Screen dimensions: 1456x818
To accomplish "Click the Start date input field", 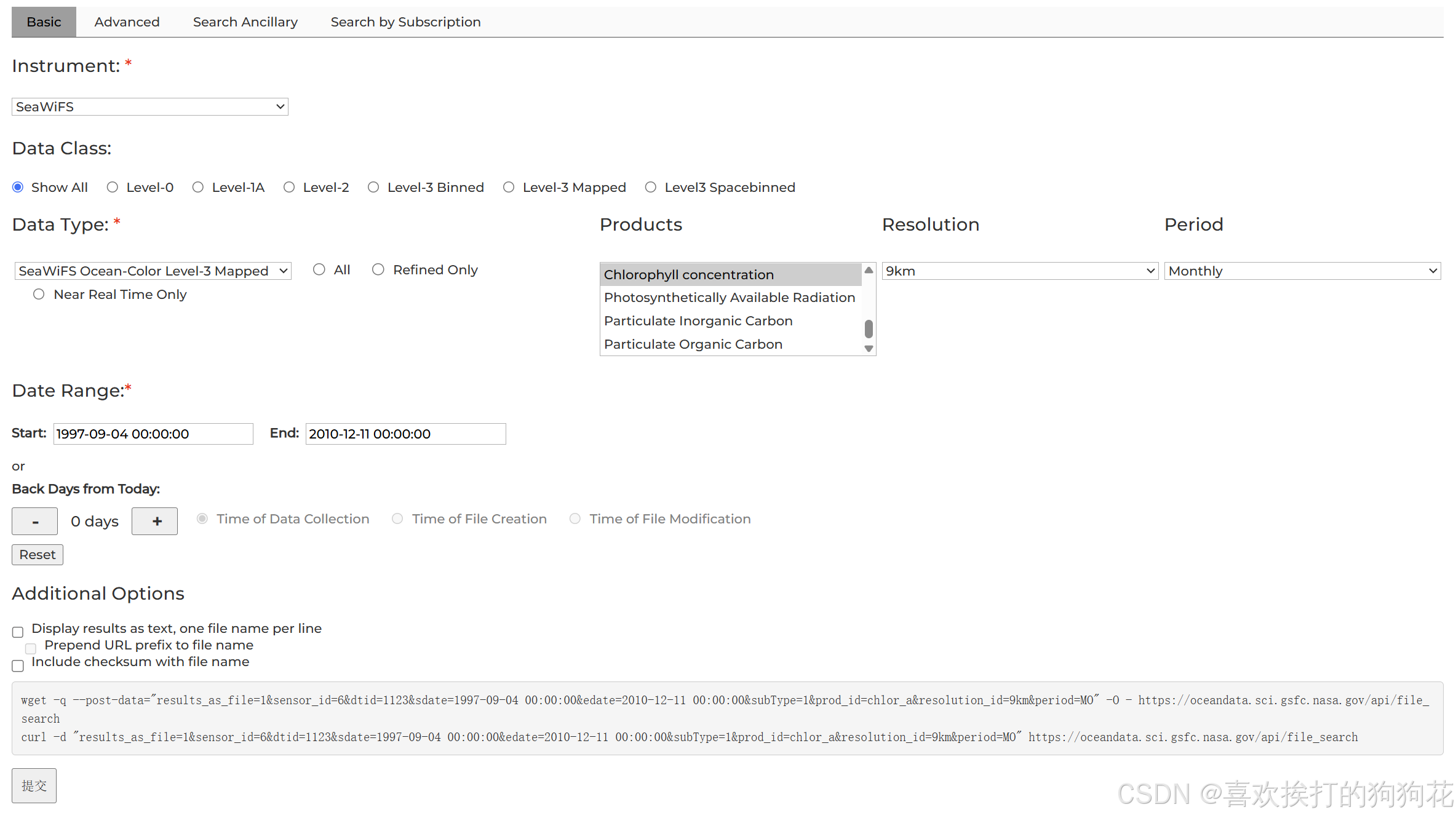I will pyautogui.click(x=153, y=434).
